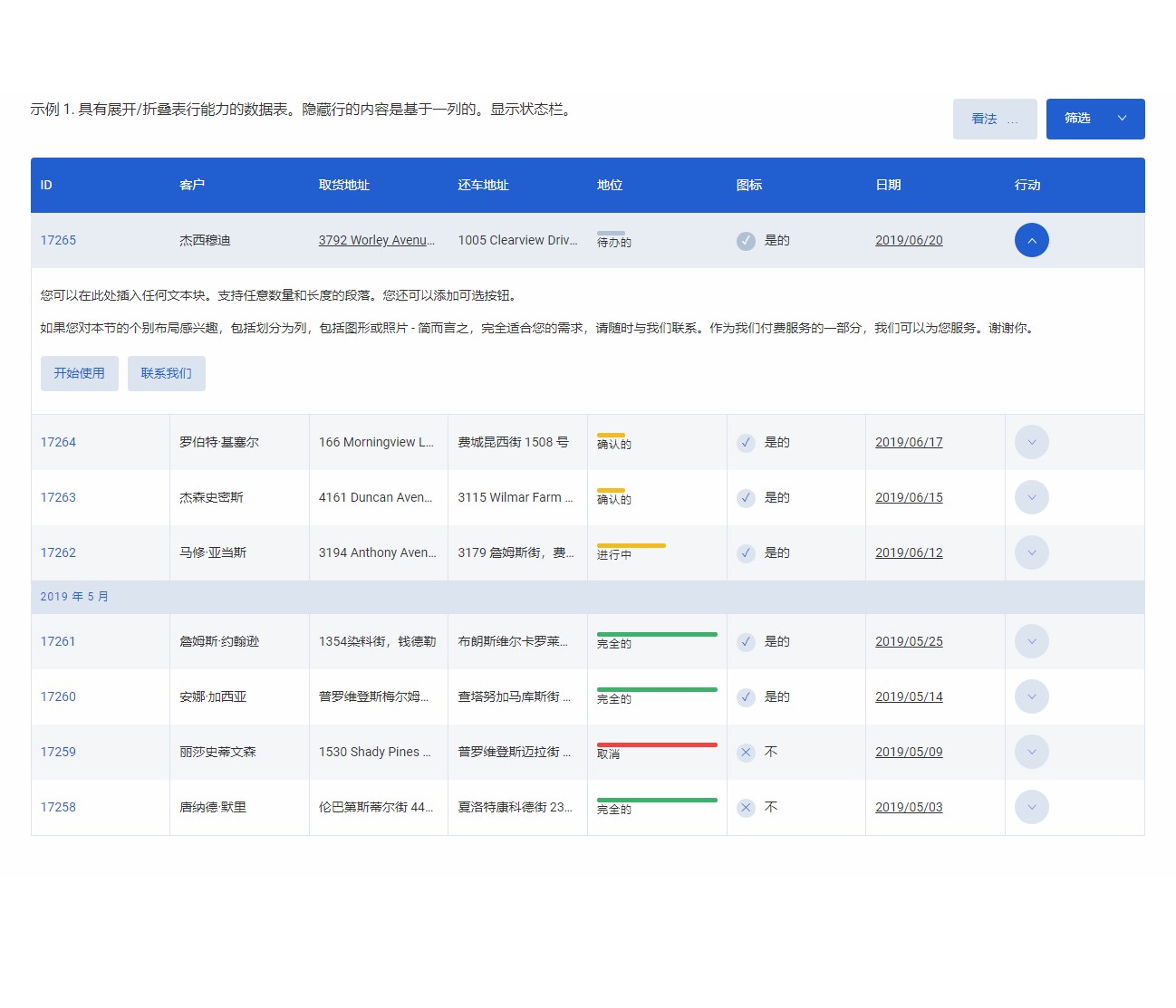Image resolution: width=1176 pixels, height=1008 pixels.
Task: Open the 筛选 filter dropdown
Action: [x=1095, y=119]
